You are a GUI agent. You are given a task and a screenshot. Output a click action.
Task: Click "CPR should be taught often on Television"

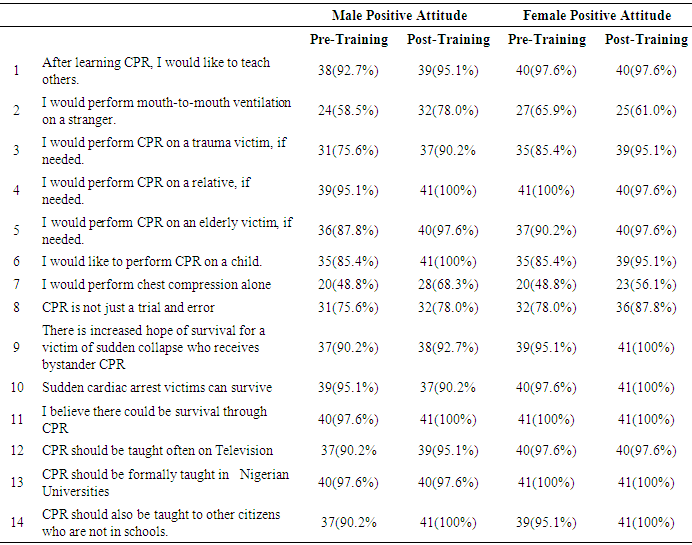[x=157, y=451]
